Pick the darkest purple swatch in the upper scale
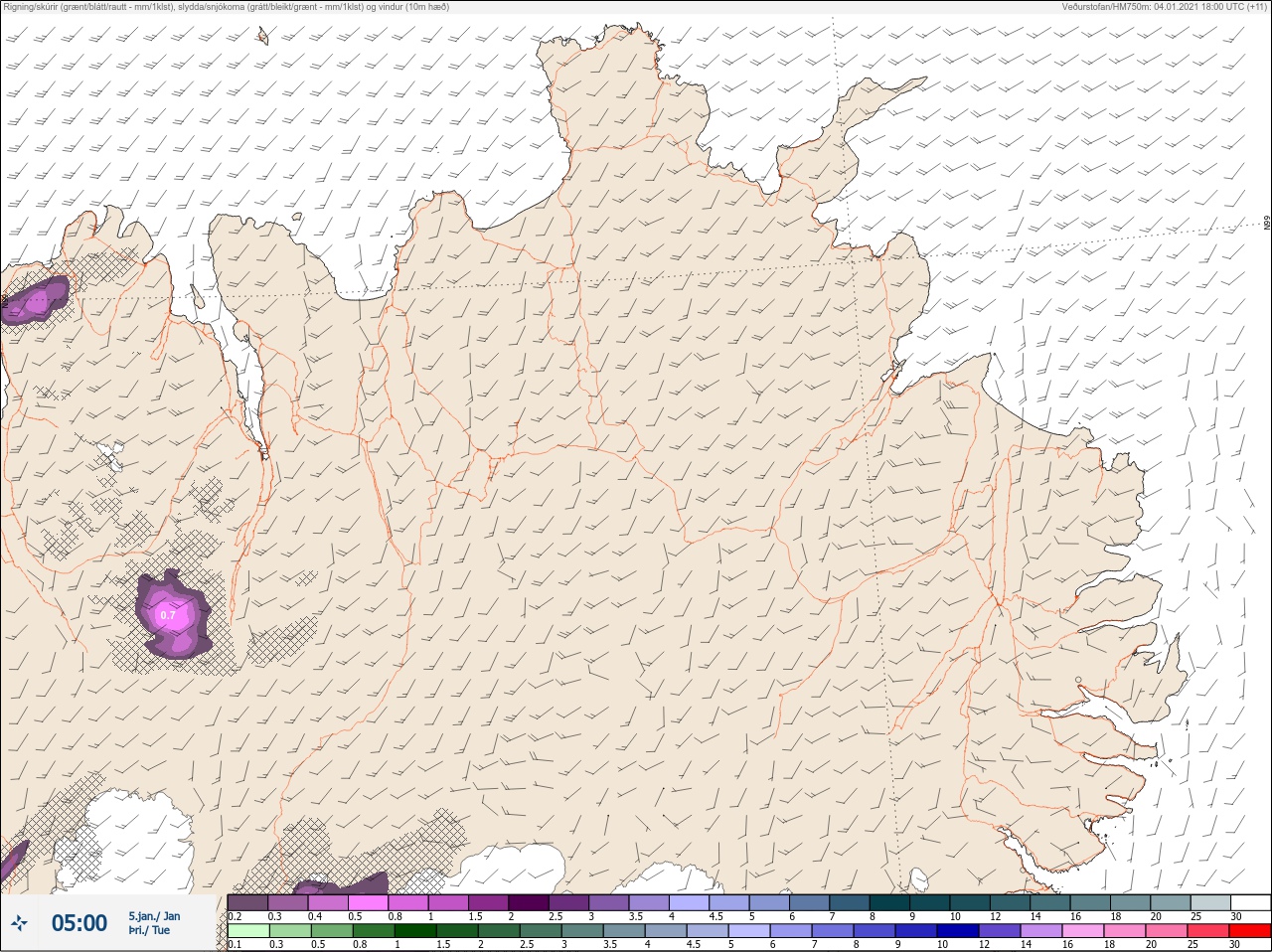The height and width of the screenshot is (952, 1272). (529, 903)
